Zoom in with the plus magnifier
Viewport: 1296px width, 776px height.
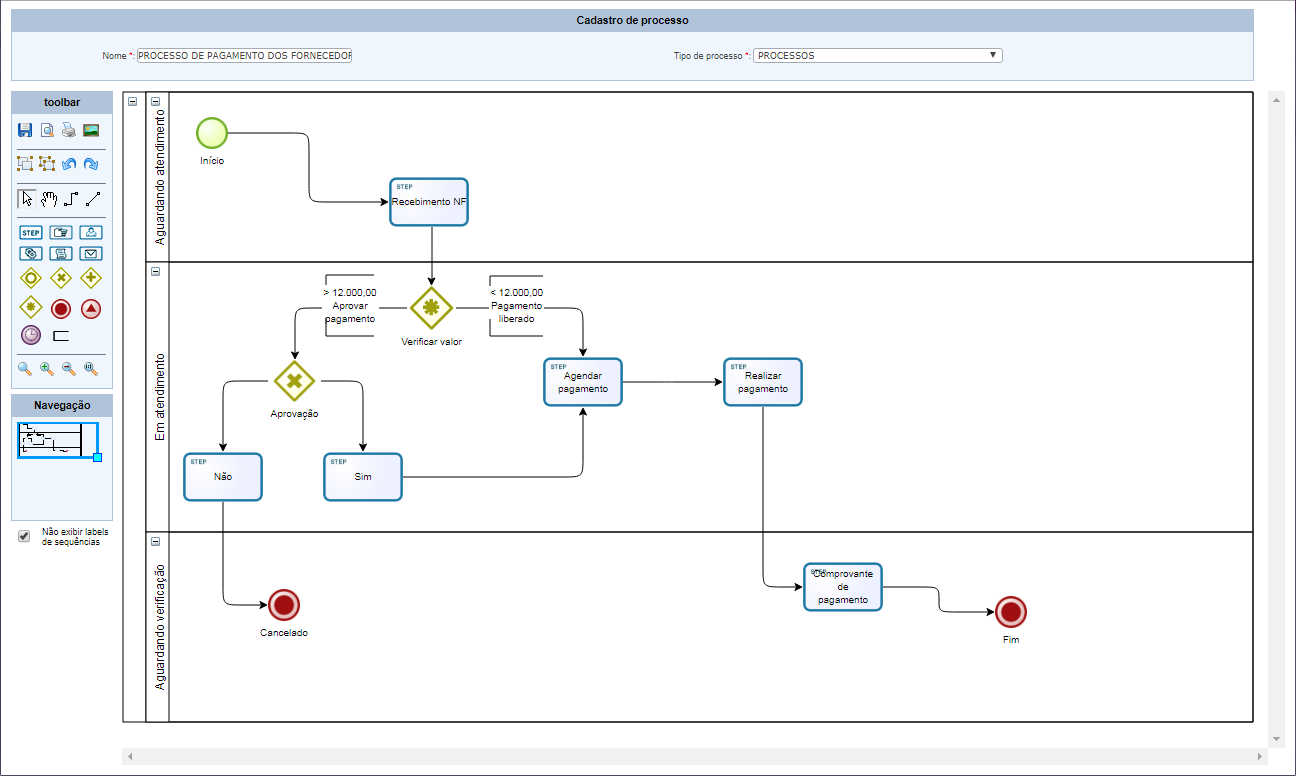pyautogui.click(x=47, y=368)
